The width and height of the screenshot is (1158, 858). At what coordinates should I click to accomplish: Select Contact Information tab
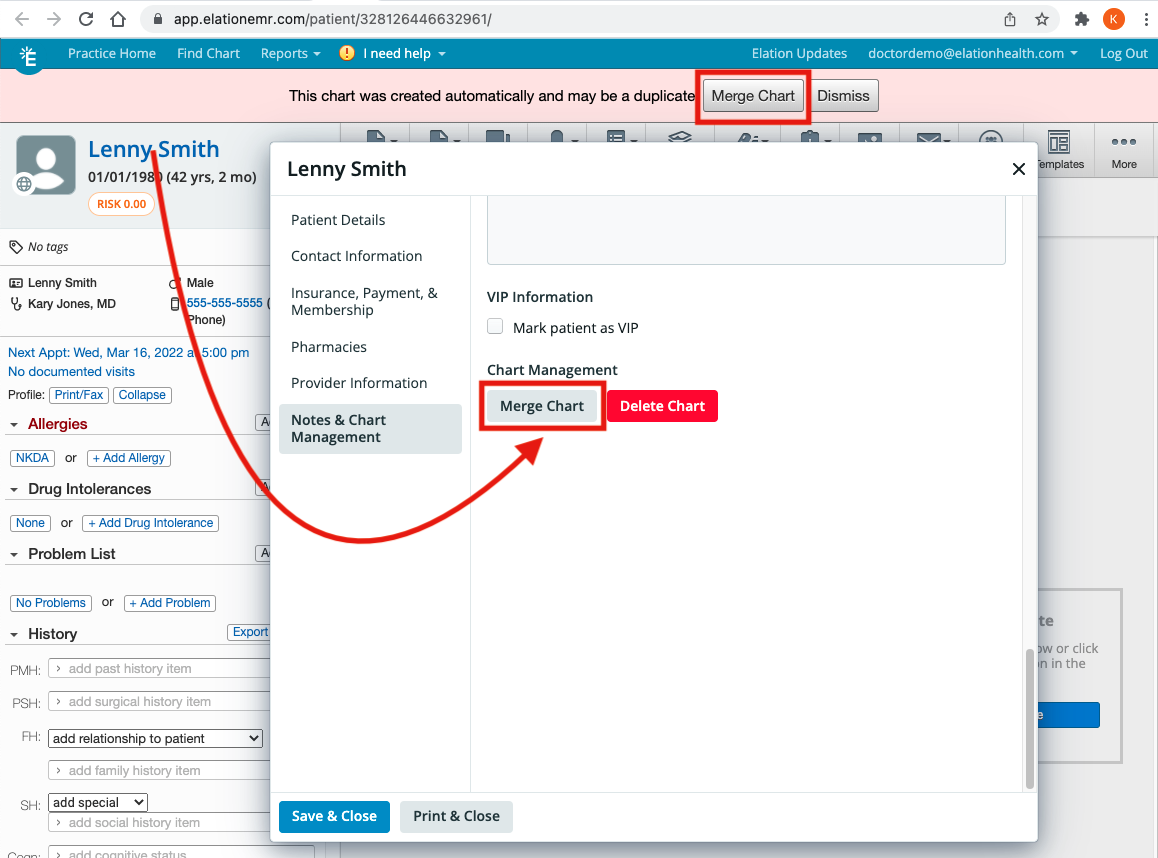[356, 256]
